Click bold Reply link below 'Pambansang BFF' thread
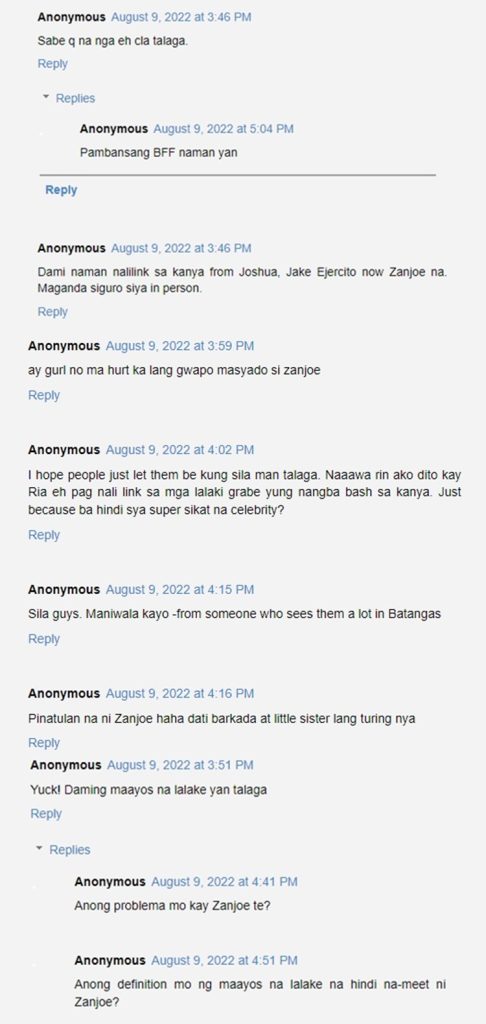 (x=61, y=190)
